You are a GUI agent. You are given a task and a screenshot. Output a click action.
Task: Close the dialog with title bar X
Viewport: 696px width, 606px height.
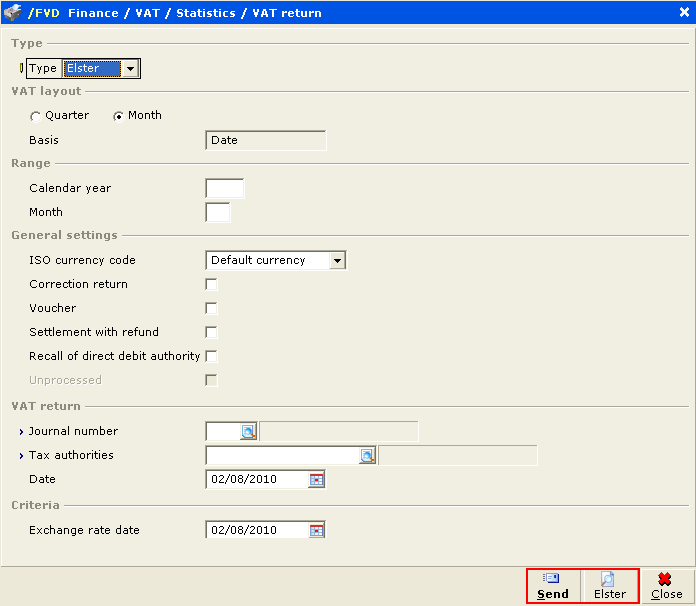click(x=682, y=13)
